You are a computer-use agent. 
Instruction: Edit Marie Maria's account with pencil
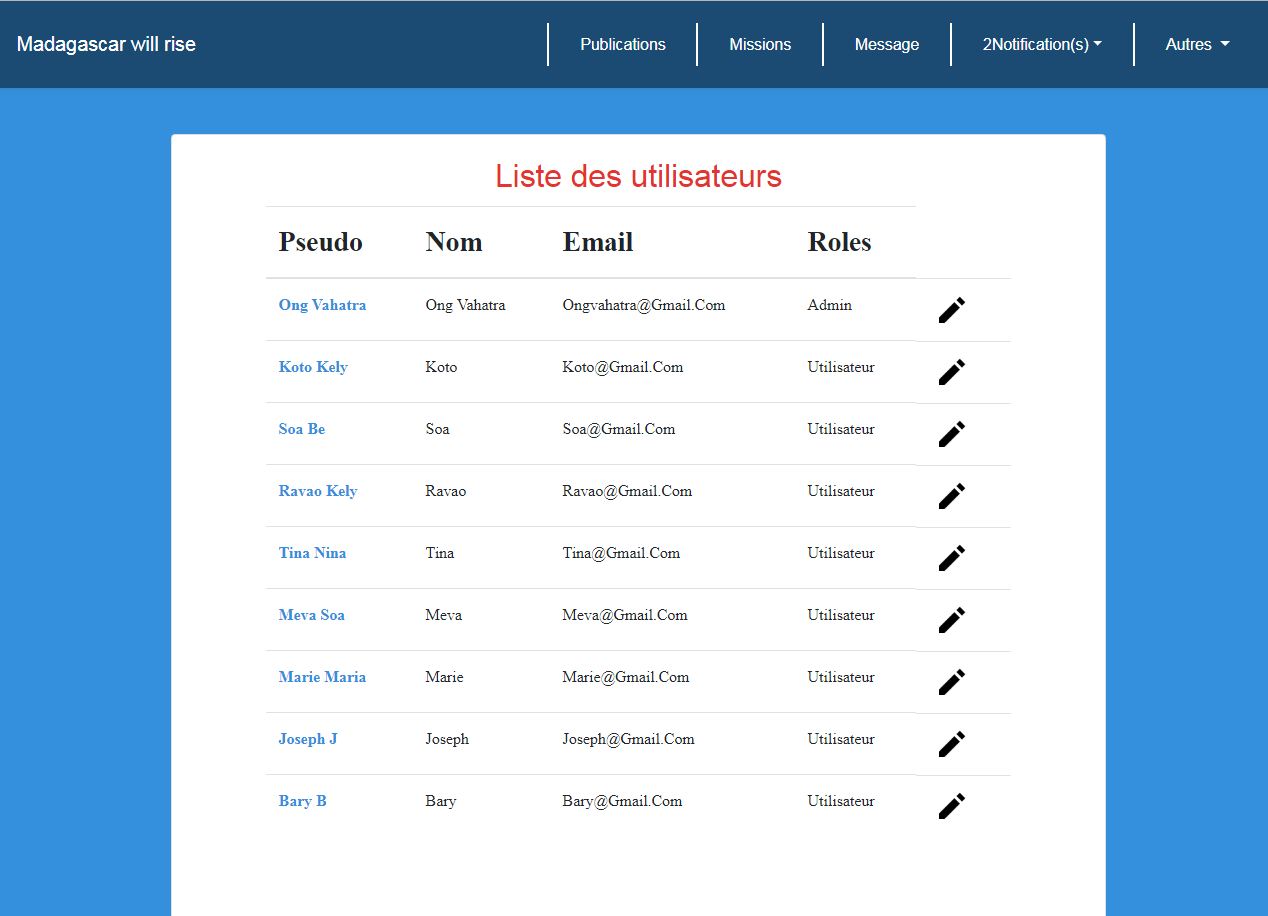click(951, 682)
